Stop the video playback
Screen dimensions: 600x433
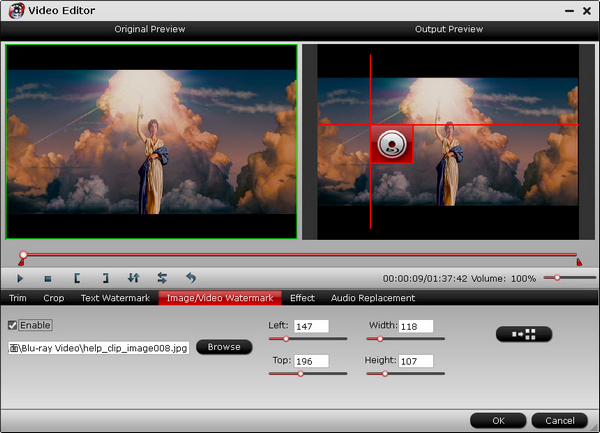(x=48, y=279)
